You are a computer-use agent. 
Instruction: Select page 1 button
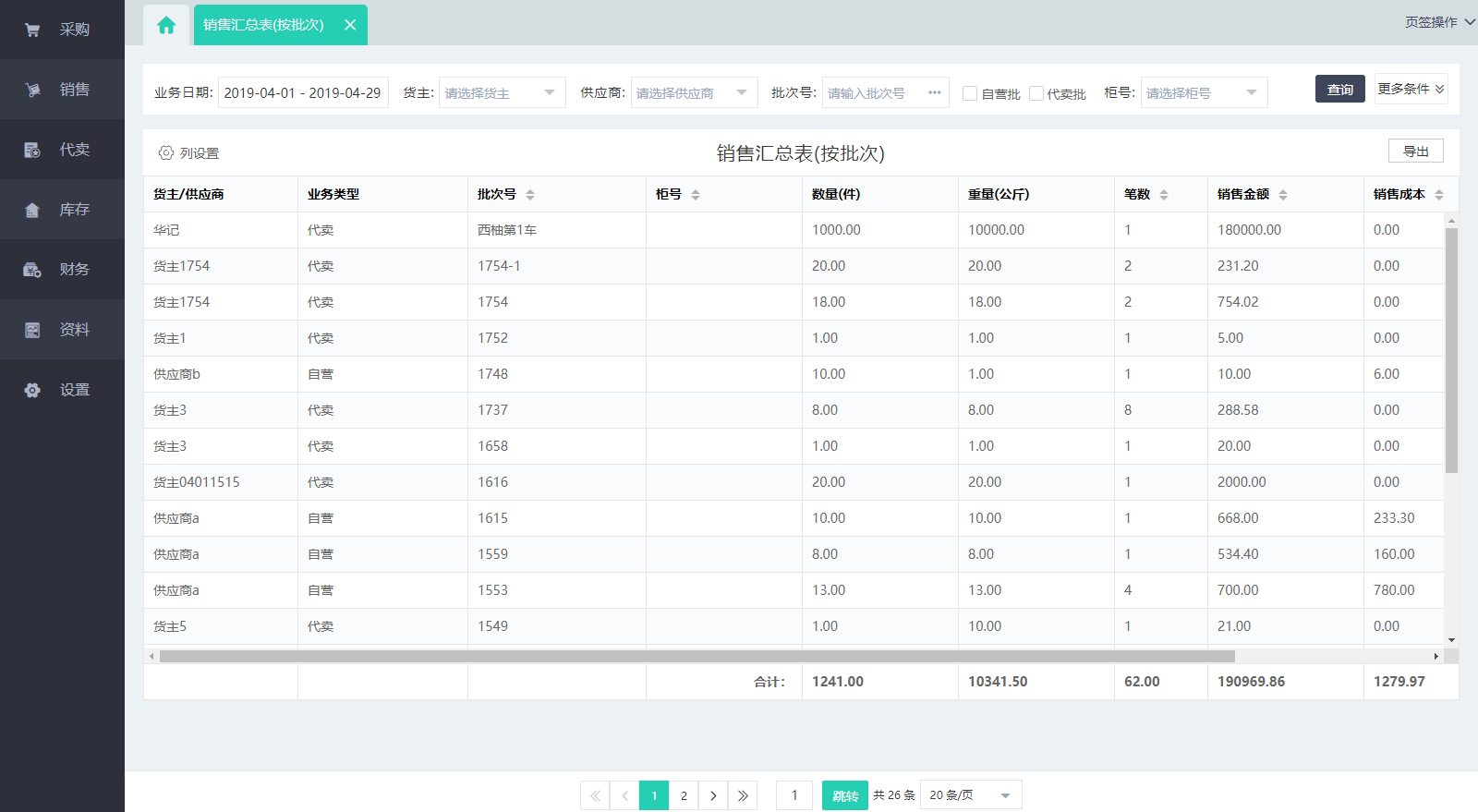pos(654,795)
